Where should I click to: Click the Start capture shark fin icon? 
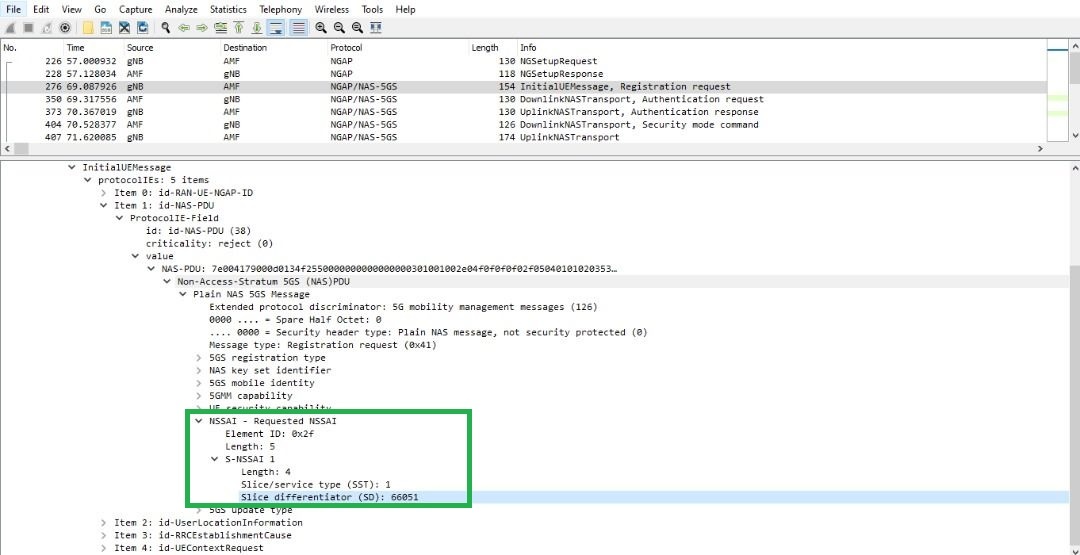[x=9, y=28]
